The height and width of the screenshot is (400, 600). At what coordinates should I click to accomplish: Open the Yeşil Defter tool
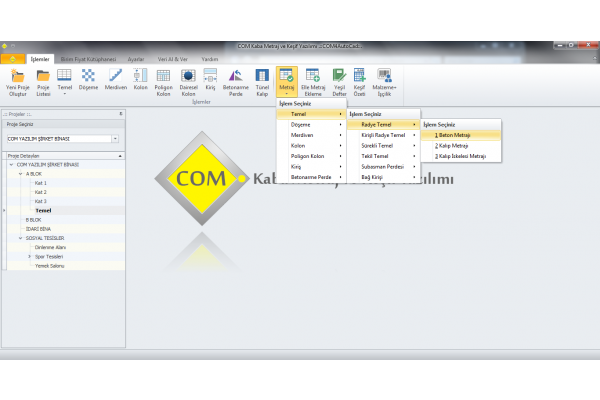[339, 82]
